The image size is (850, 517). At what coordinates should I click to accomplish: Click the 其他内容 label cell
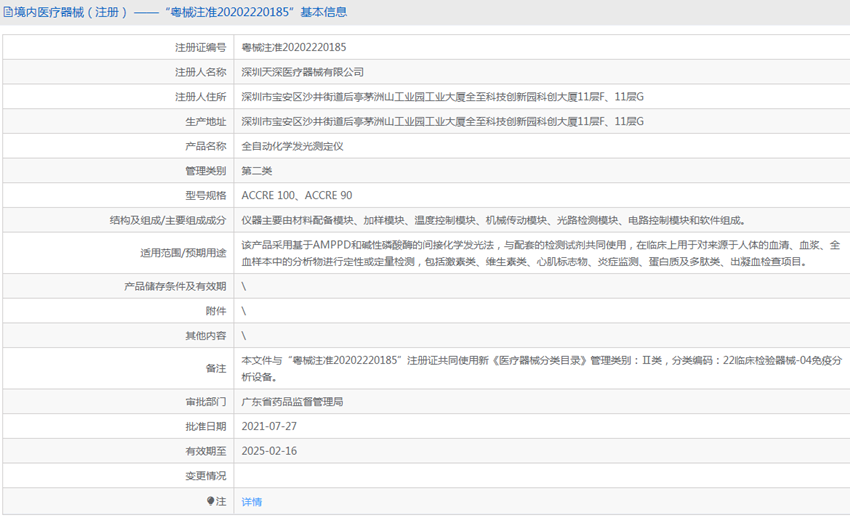(x=118, y=335)
